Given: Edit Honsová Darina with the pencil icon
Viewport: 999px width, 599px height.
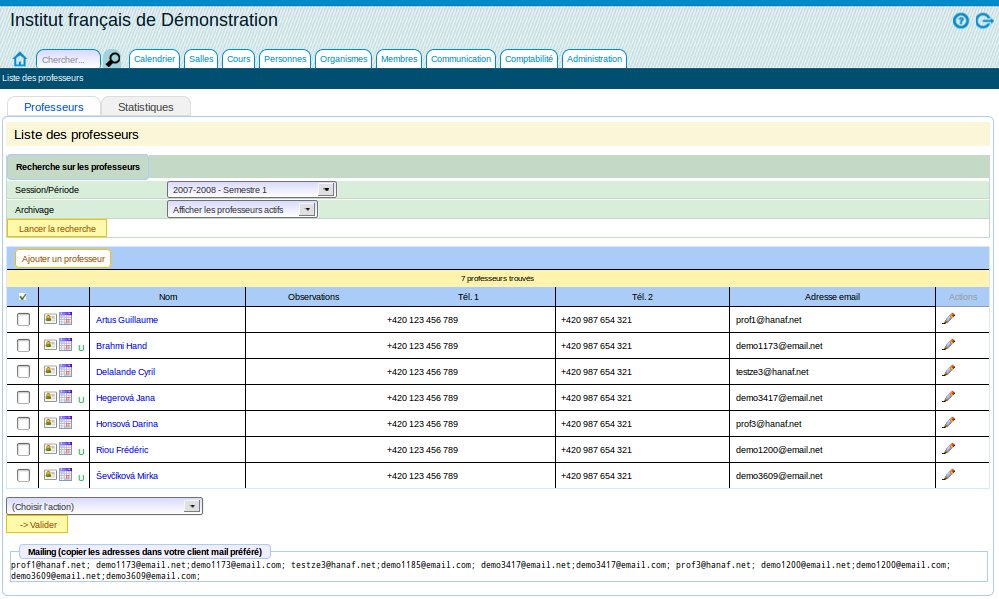Looking at the screenshot, I should pos(949,422).
